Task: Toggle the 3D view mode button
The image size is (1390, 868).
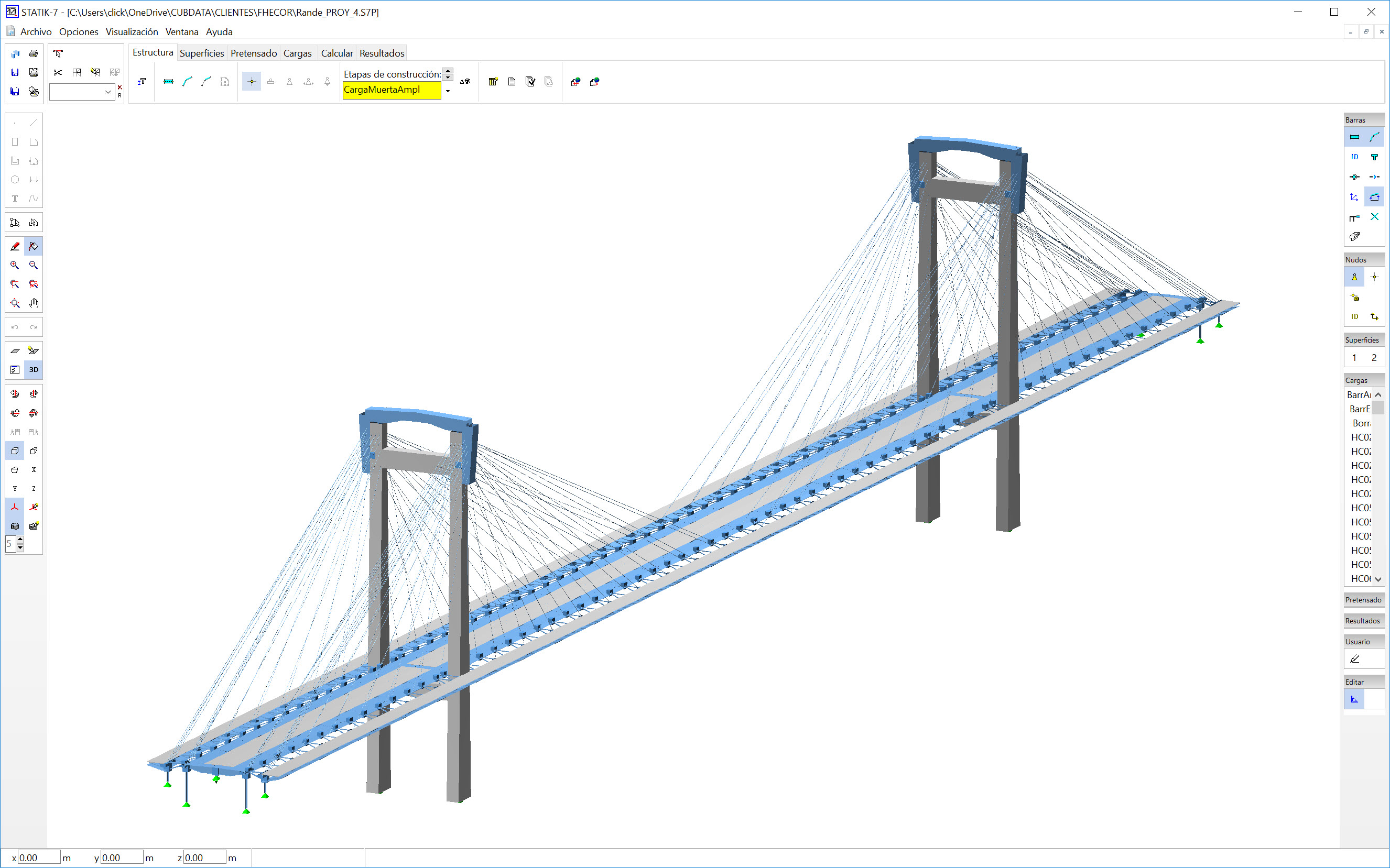Action: [x=34, y=370]
